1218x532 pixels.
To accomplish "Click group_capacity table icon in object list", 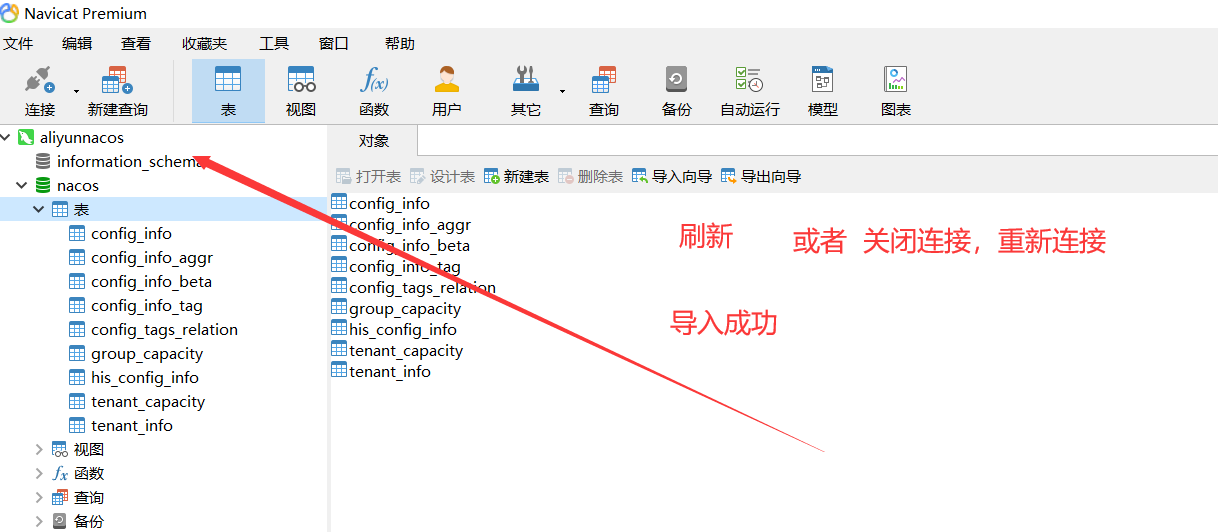I will 339,308.
